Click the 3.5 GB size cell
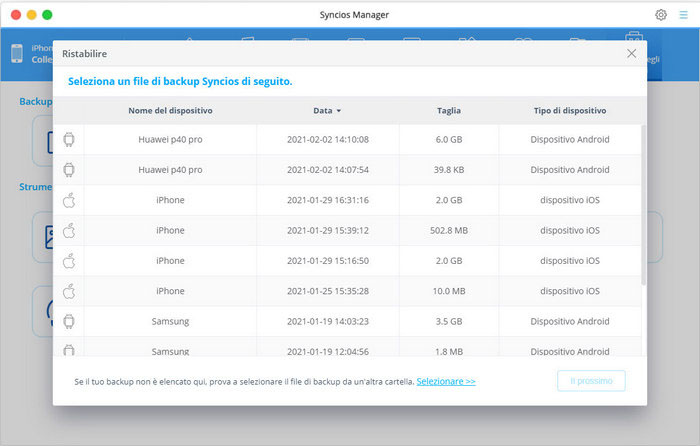Image resolution: width=700 pixels, height=446 pixels. click(449, 321)
